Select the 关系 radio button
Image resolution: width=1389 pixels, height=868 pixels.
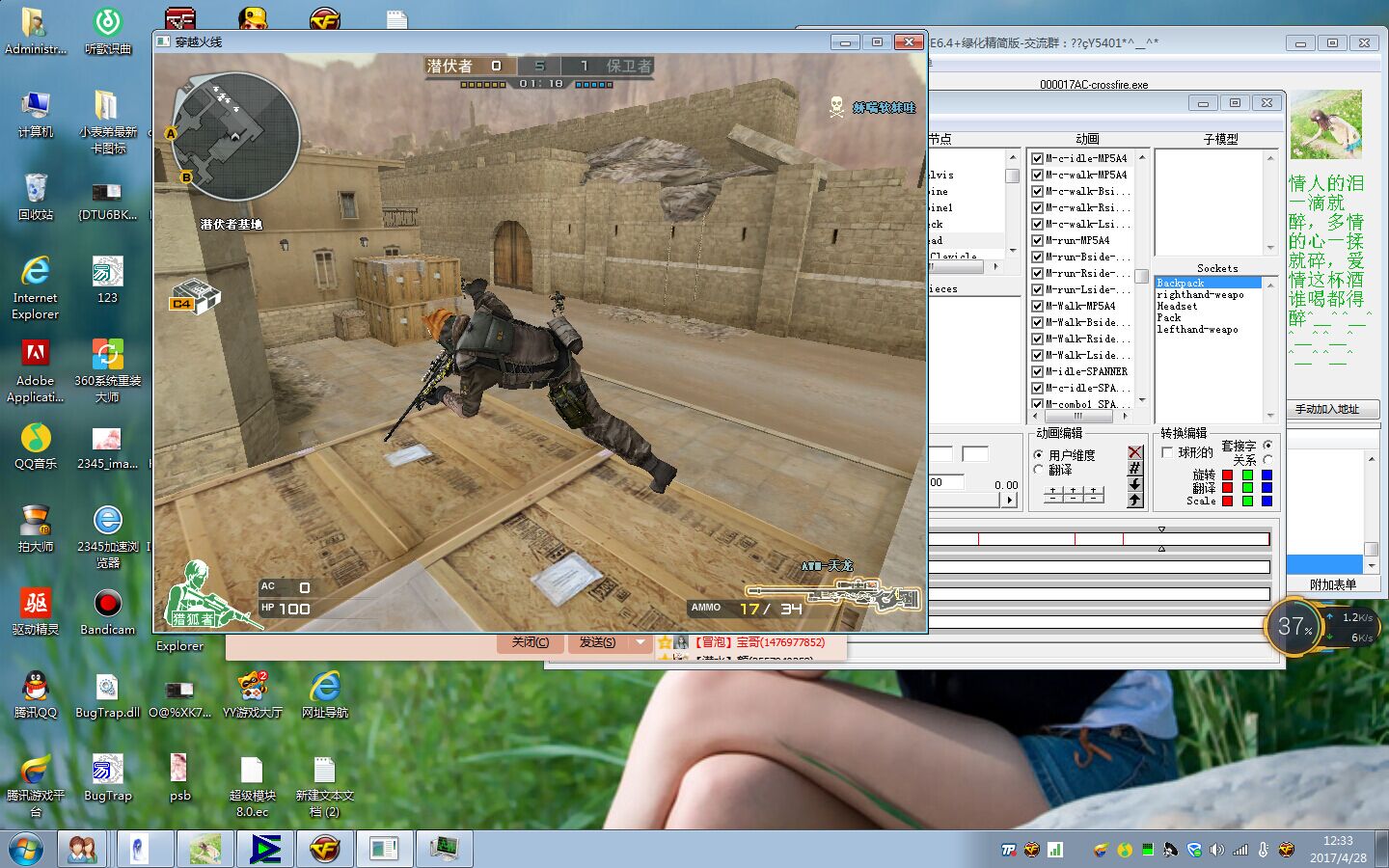point(1267,460)
